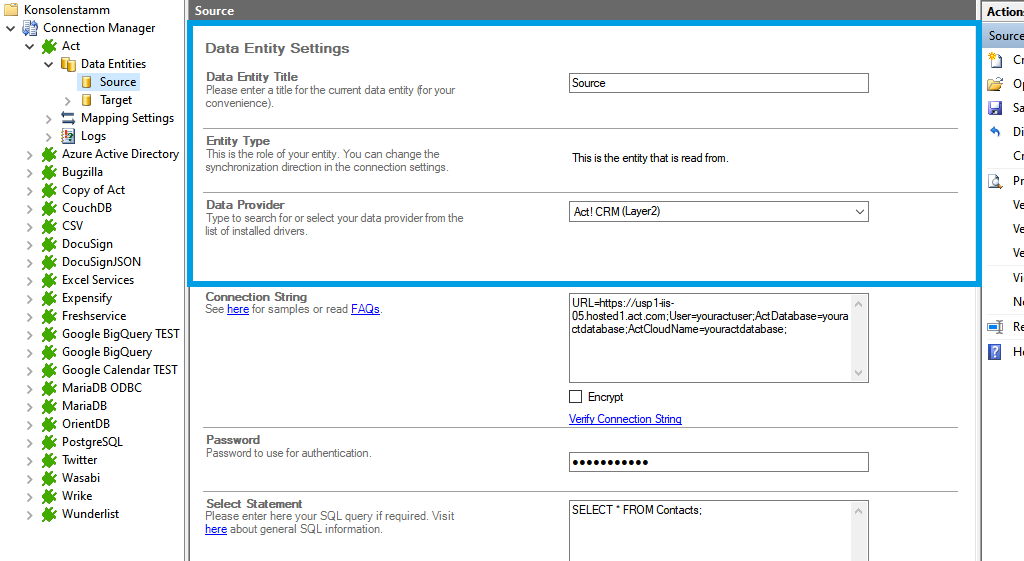Click the connection string scrollbar down arrow

pos(859,373)
